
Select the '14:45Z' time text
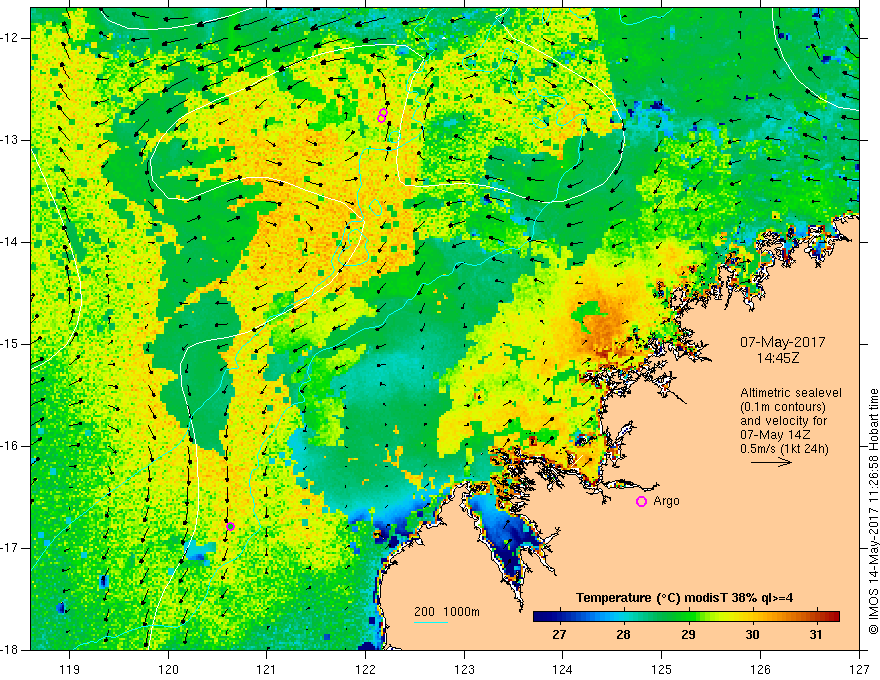point(777,358)
